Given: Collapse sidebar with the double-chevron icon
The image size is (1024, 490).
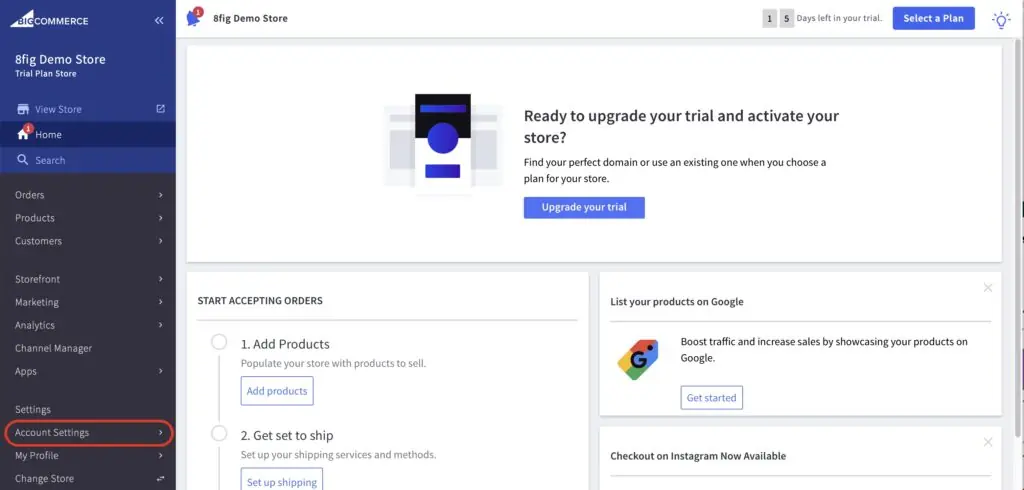Looking at the screenshot, I should pyautogui.click(x=159, y=21).
